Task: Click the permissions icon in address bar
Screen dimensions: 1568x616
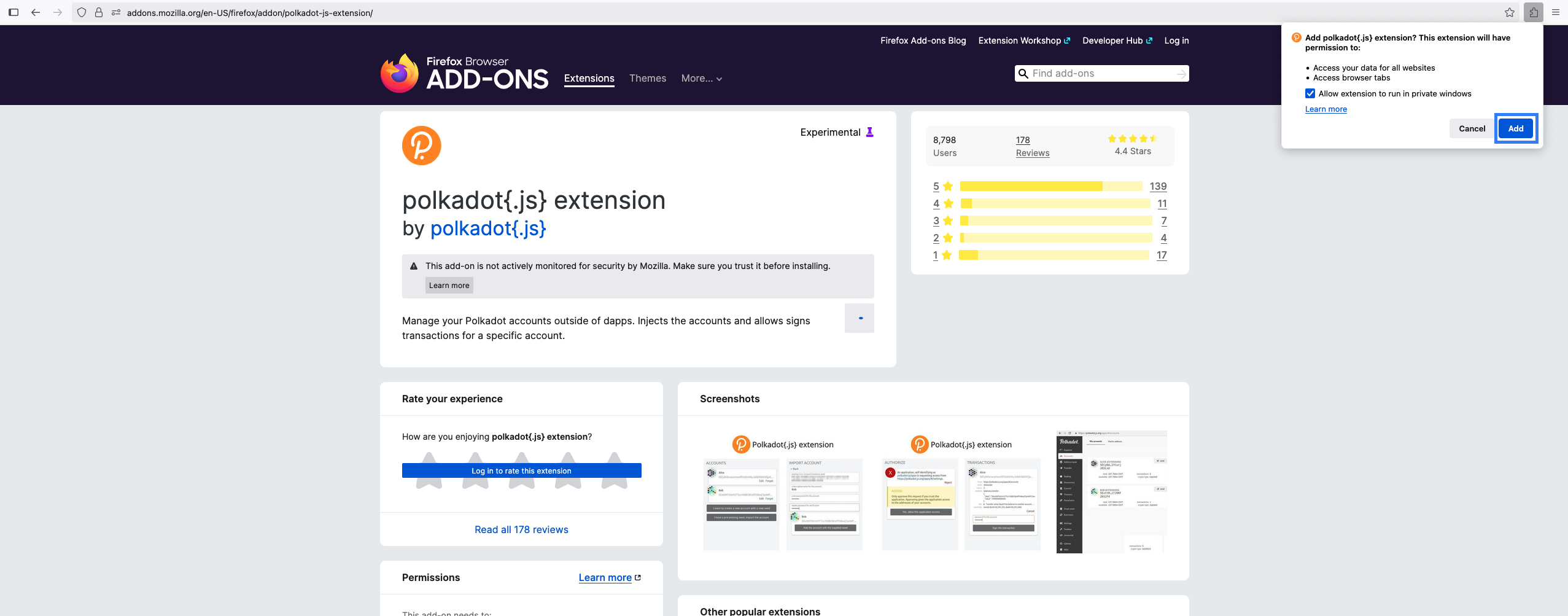Action: (x=116, y=12)
